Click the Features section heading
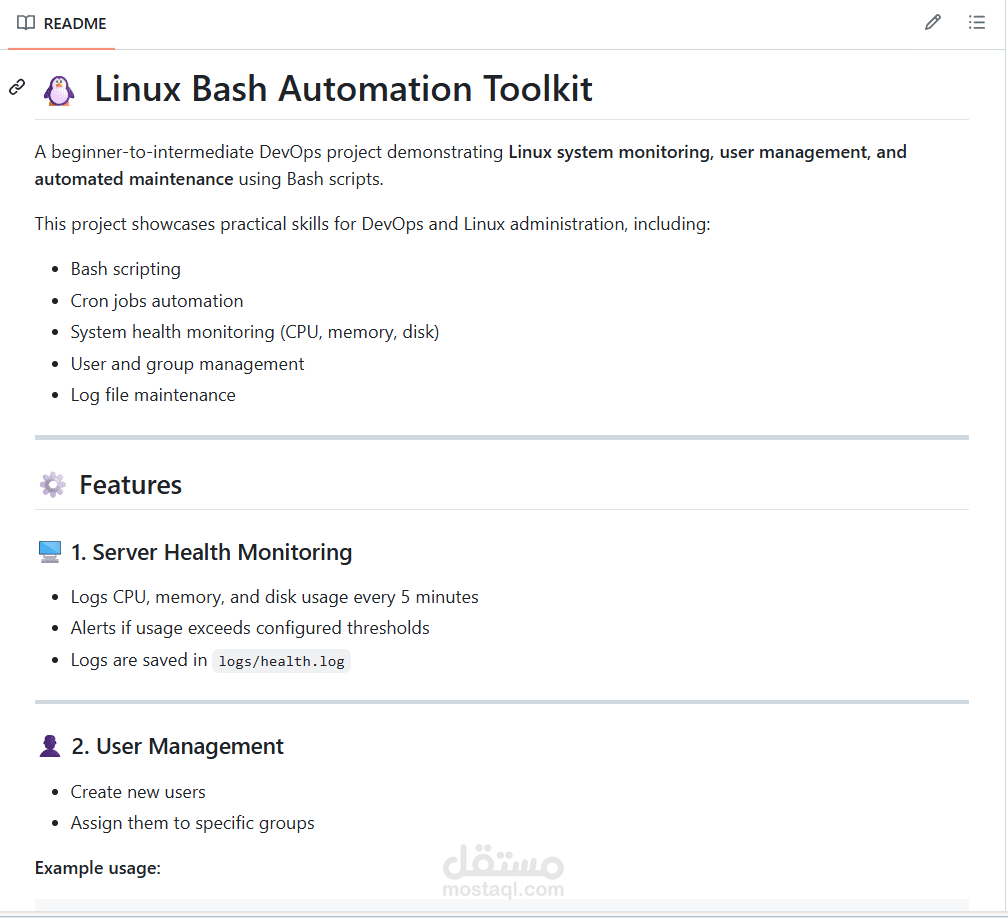1008x918 pixels. [x=130, y=484]
